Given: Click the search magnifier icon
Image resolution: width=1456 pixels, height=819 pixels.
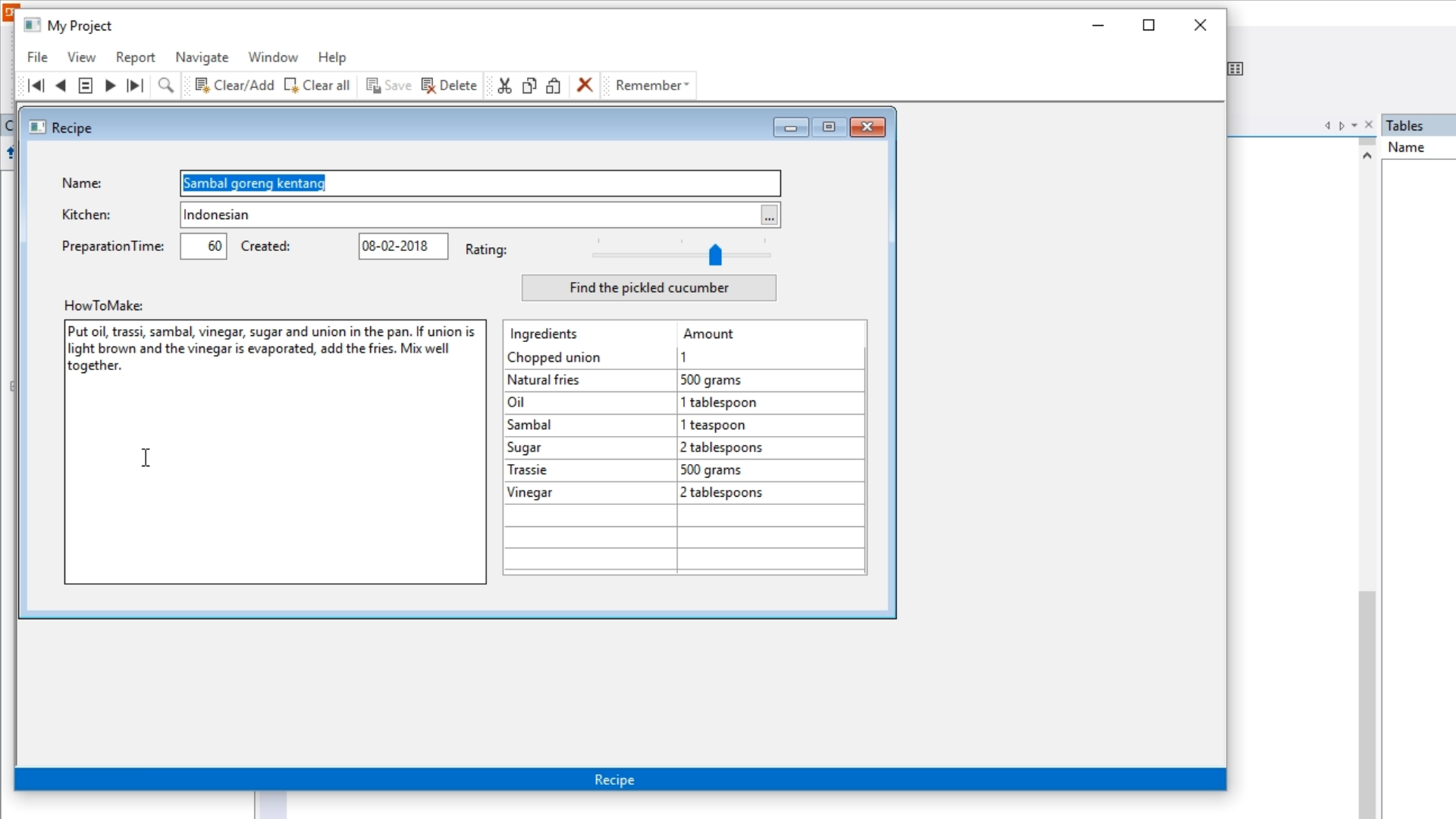Looking at the screenshot, I should pos(165,86).
